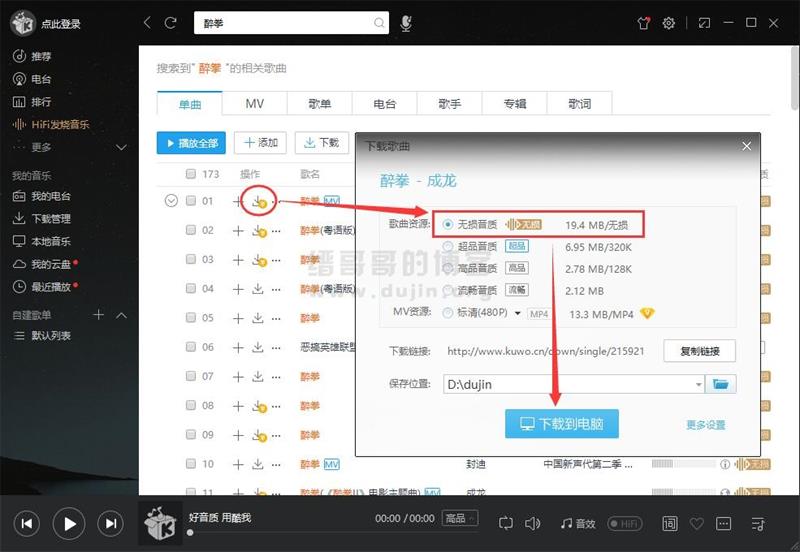Click the loop mode icon
800x552 pixels.
pyautogui.click(x=506, y=523)
